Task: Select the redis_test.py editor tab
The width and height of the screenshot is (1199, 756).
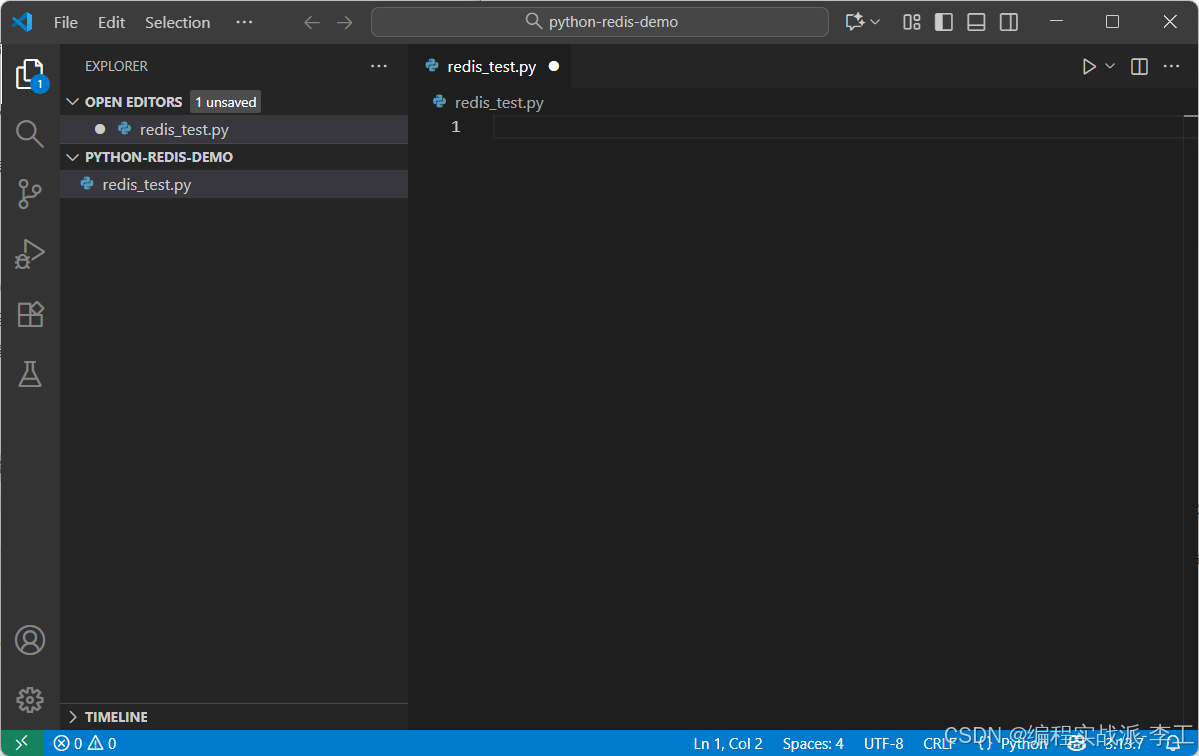Action: click(x=492, y=67)
